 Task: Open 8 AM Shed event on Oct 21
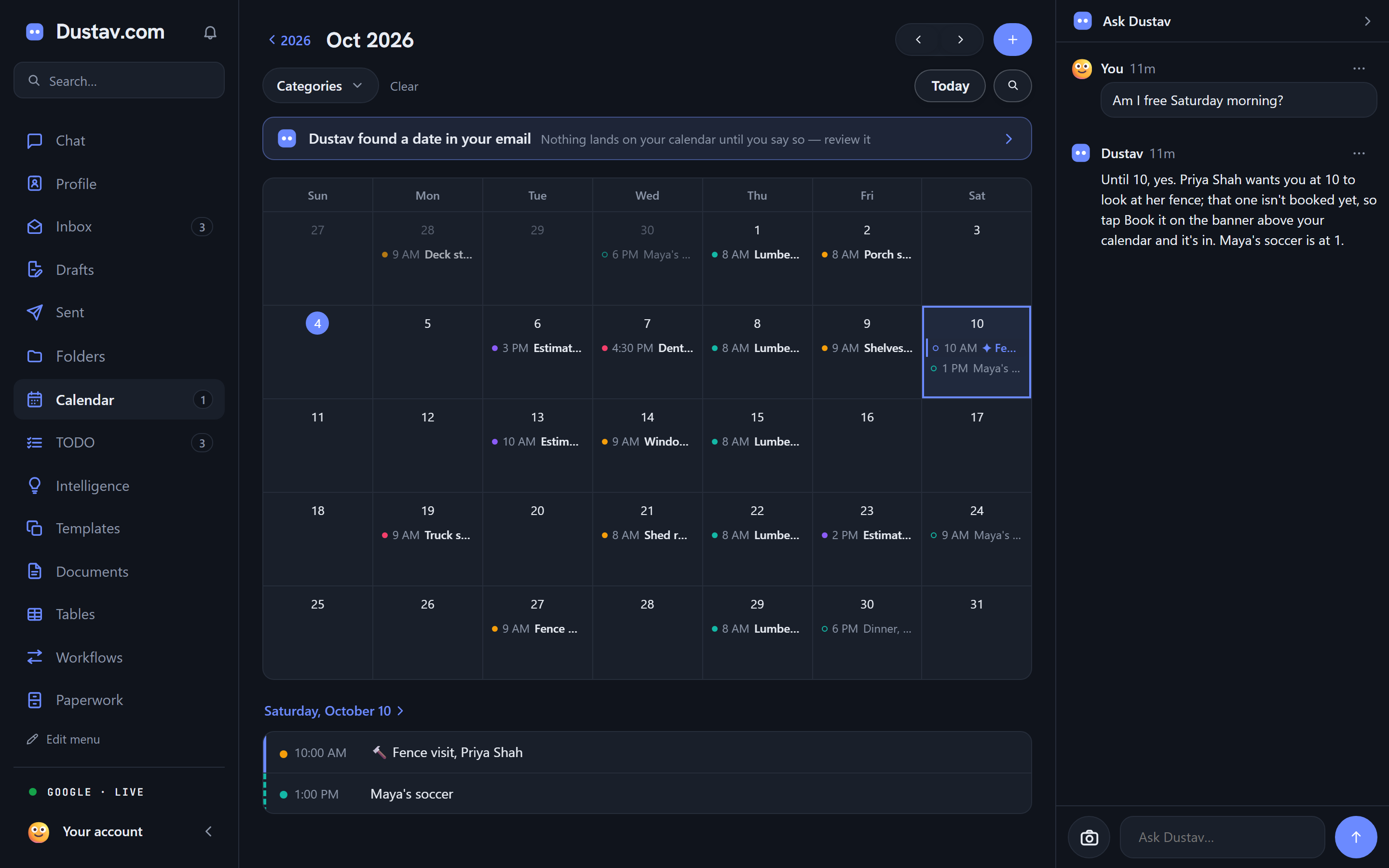[x=647, y=535]
